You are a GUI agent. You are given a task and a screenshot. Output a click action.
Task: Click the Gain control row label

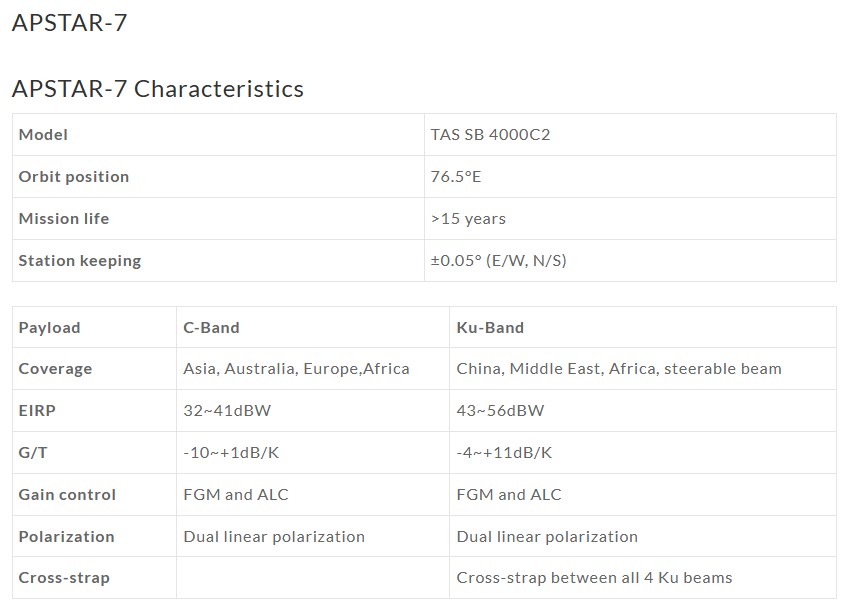pyautogui.click(x=67, y=494)
